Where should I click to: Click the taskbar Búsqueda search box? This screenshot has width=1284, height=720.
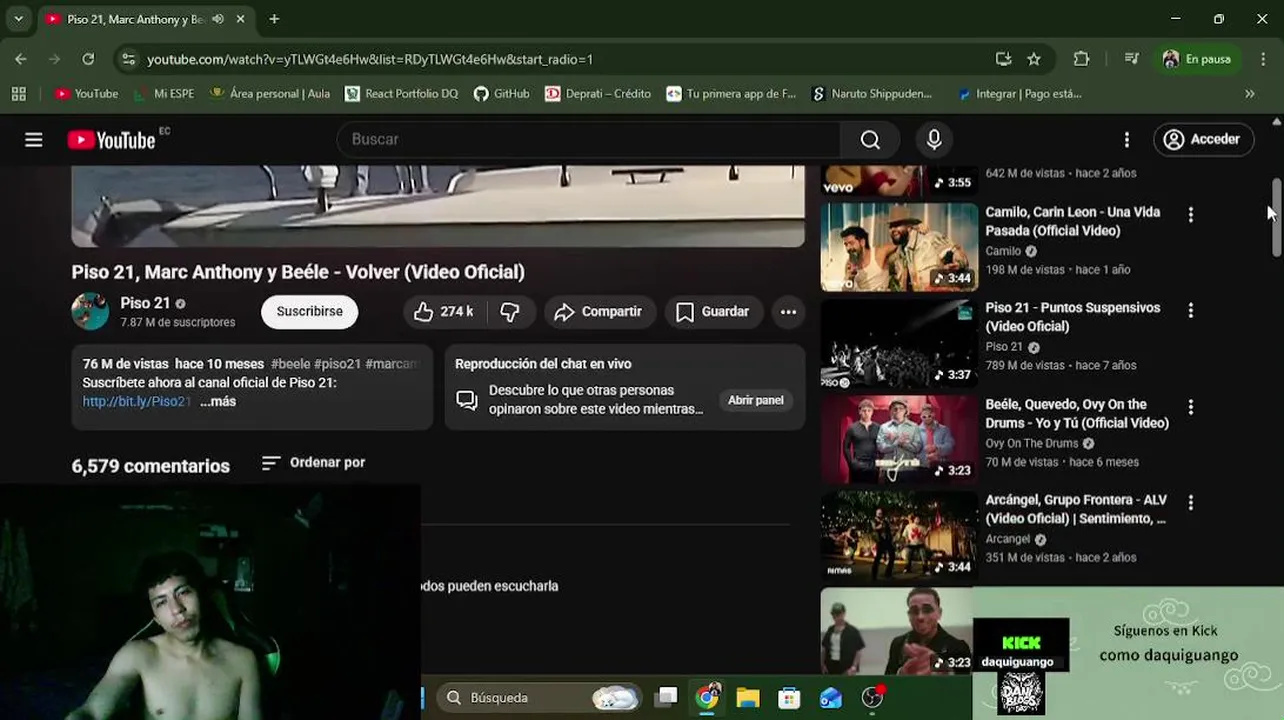(x=540, y=697)
